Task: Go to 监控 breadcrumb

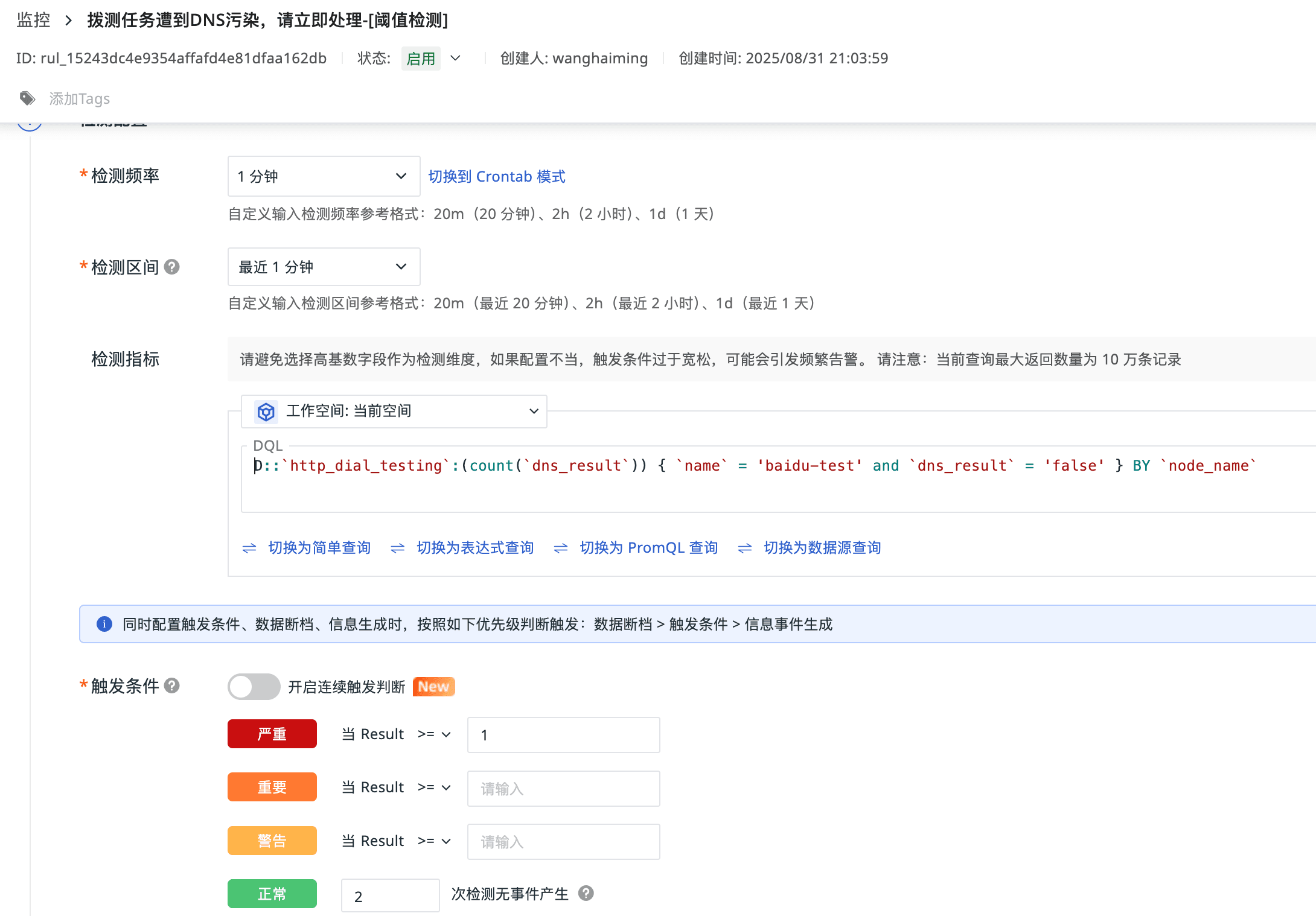Action: pyautogui.click(x=33, y=21)
